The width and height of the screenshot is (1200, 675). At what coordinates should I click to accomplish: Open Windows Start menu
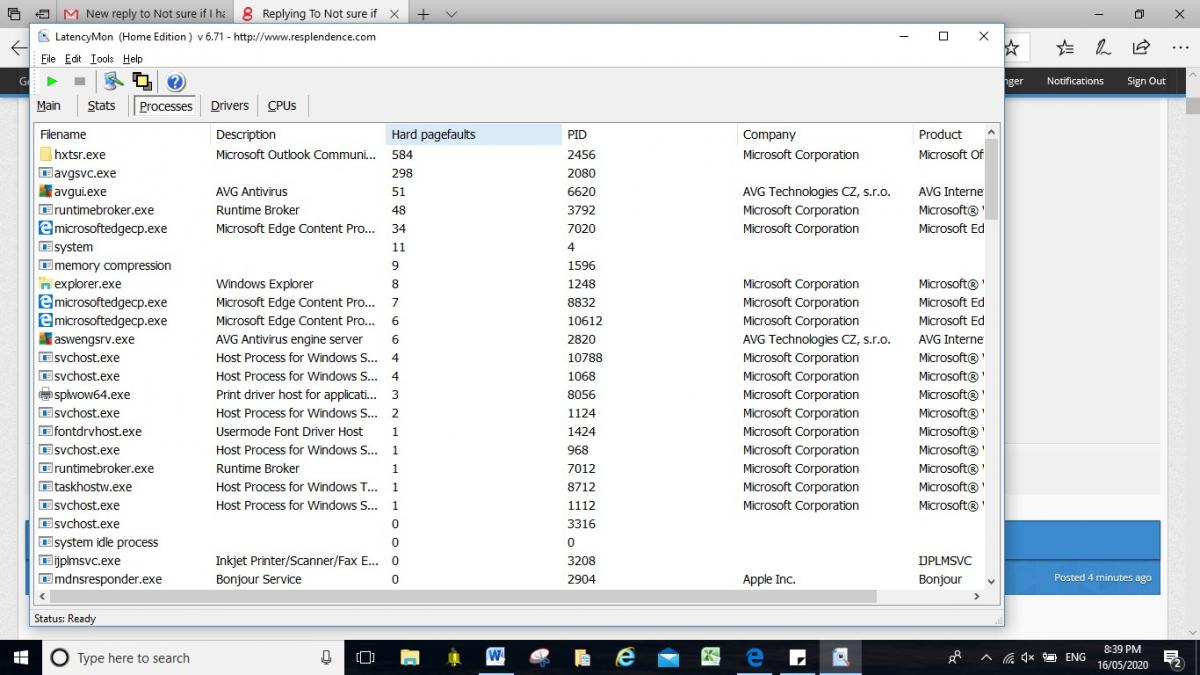tap(20, 657)
